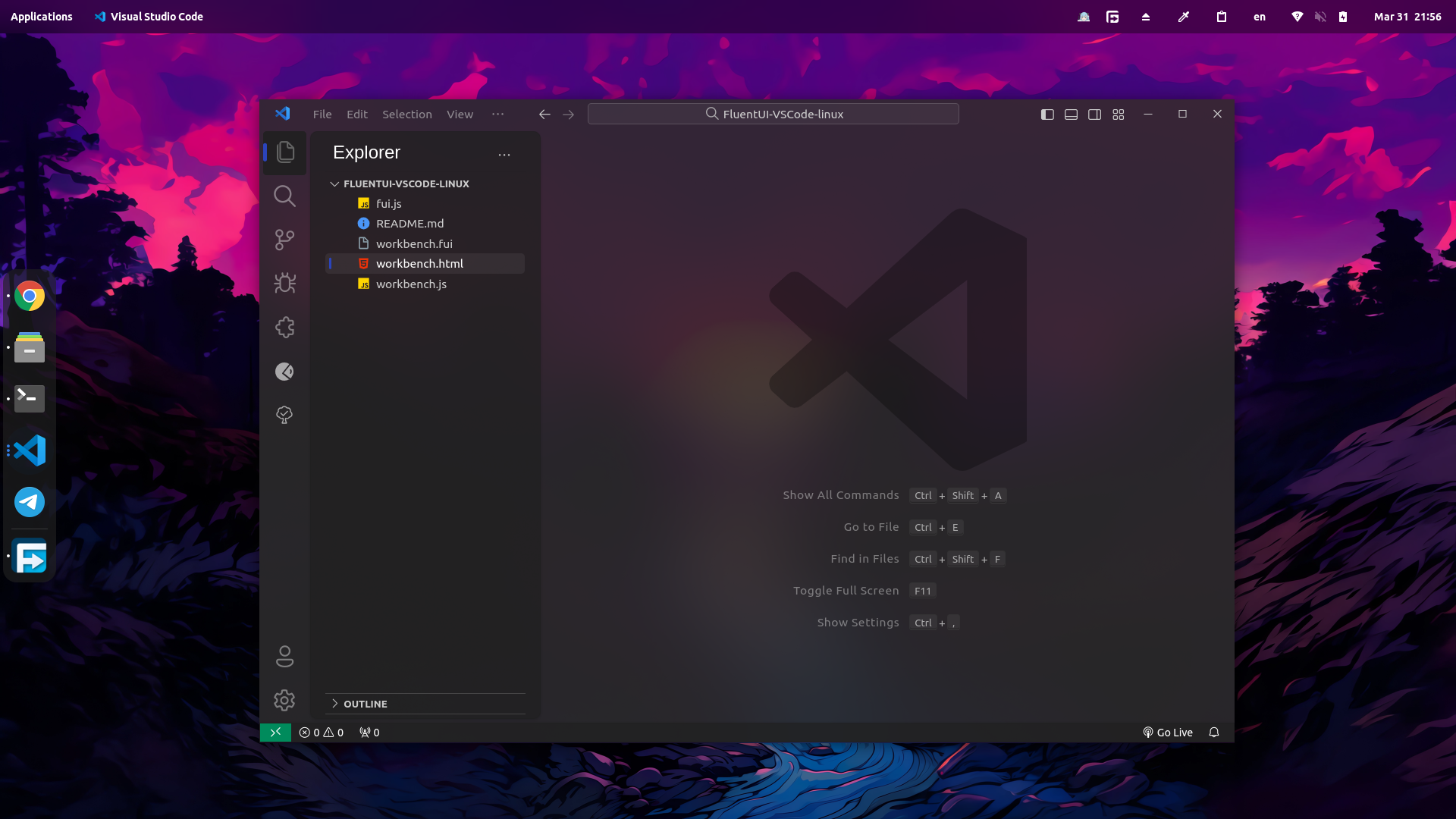Open the Explorer more actions ellipsis
Viewport: 1456px width, 819px height.
pyautogui.click(x=504, y=154)
